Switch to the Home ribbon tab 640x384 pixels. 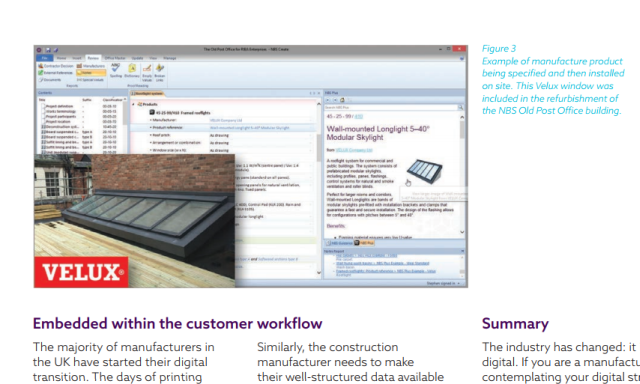62,58
